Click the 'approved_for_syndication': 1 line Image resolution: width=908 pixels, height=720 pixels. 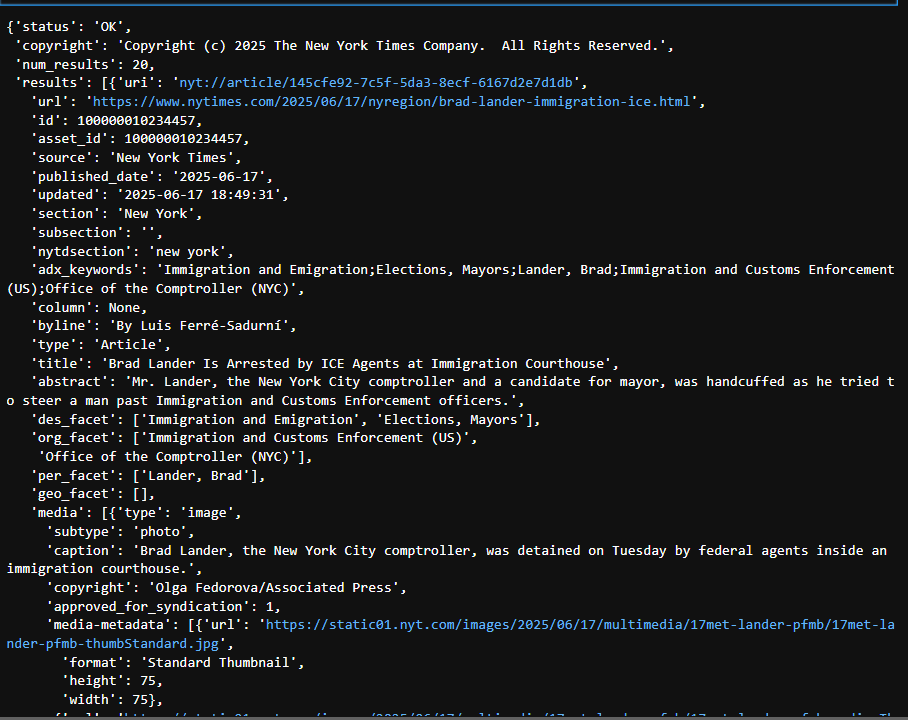tap(163, 606)
